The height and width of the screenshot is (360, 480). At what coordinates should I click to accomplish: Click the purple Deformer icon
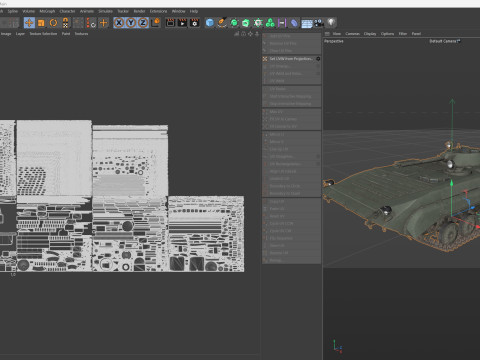point(294,23)
